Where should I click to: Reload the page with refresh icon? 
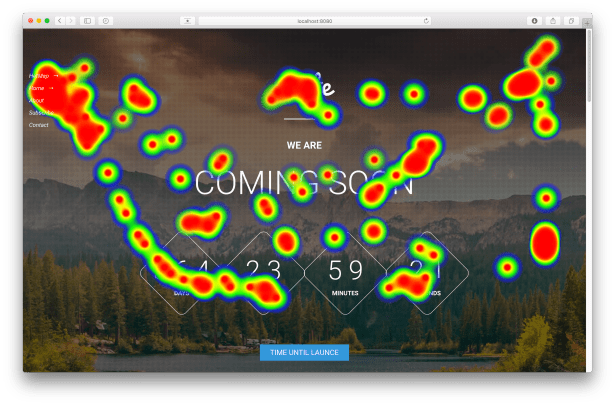click(427, 20)
